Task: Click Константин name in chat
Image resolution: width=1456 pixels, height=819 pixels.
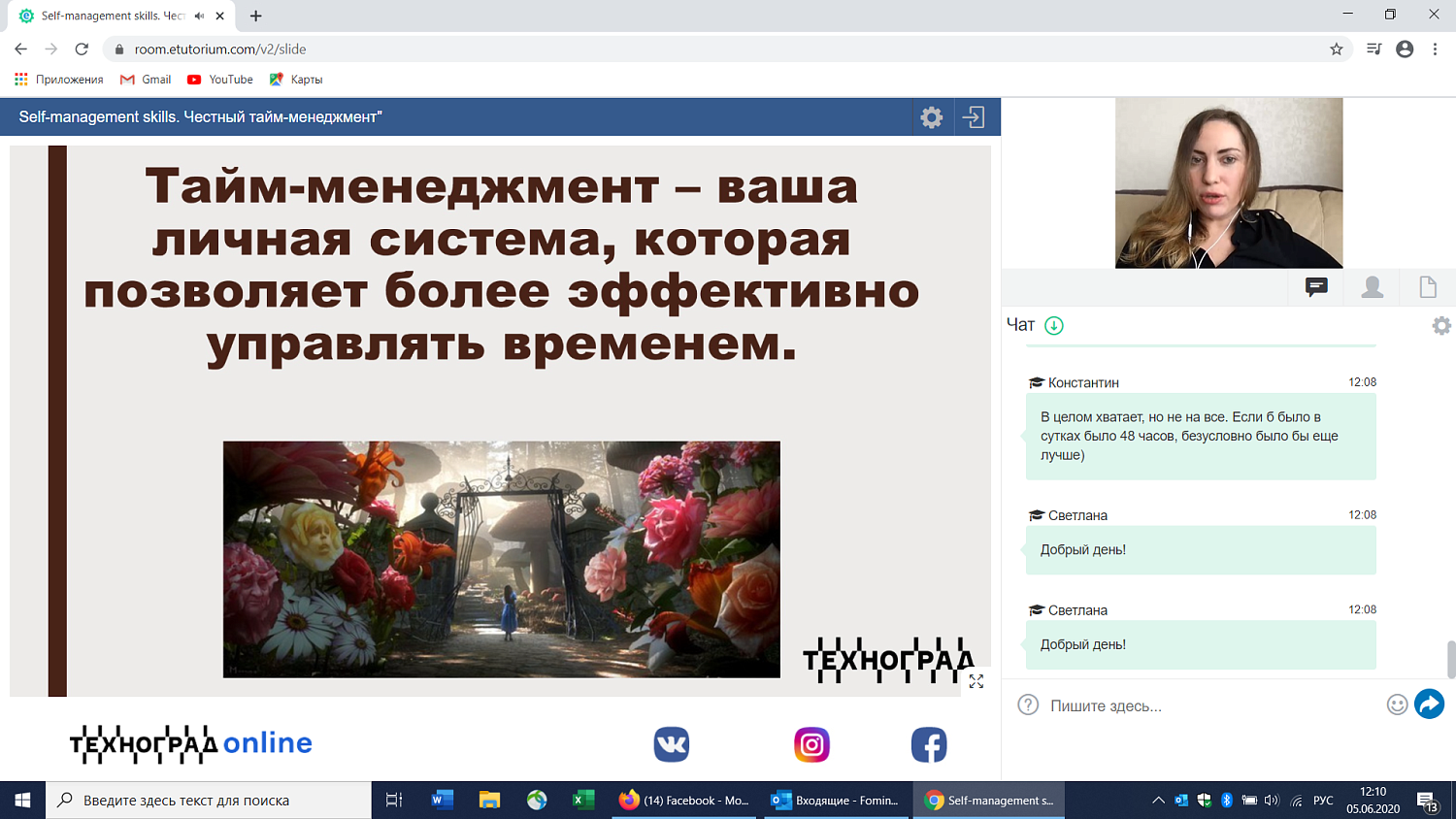Action: (x=1083, y=382)
